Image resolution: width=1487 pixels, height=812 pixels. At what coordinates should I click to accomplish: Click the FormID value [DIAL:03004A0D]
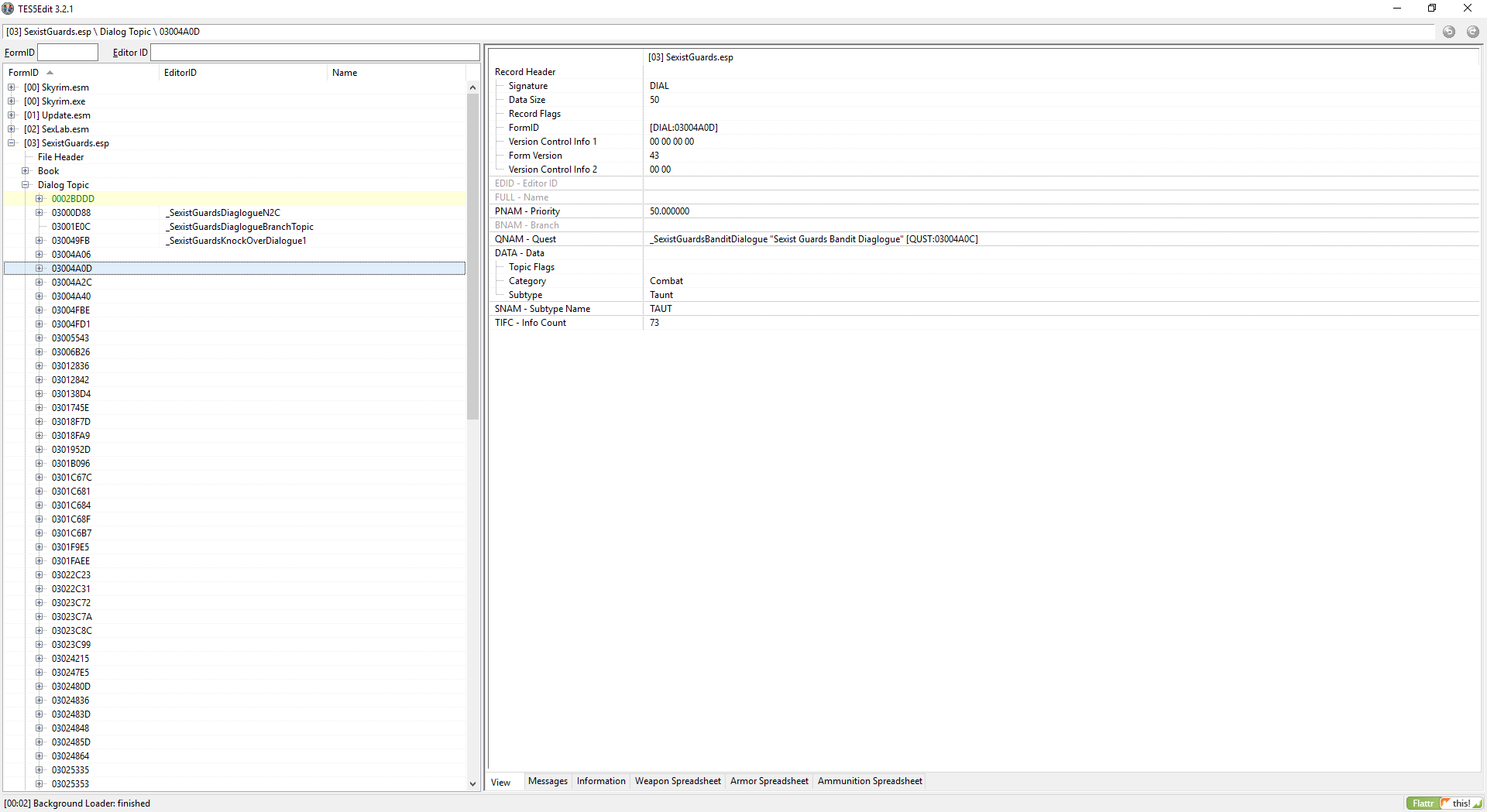tap(684, 128)
